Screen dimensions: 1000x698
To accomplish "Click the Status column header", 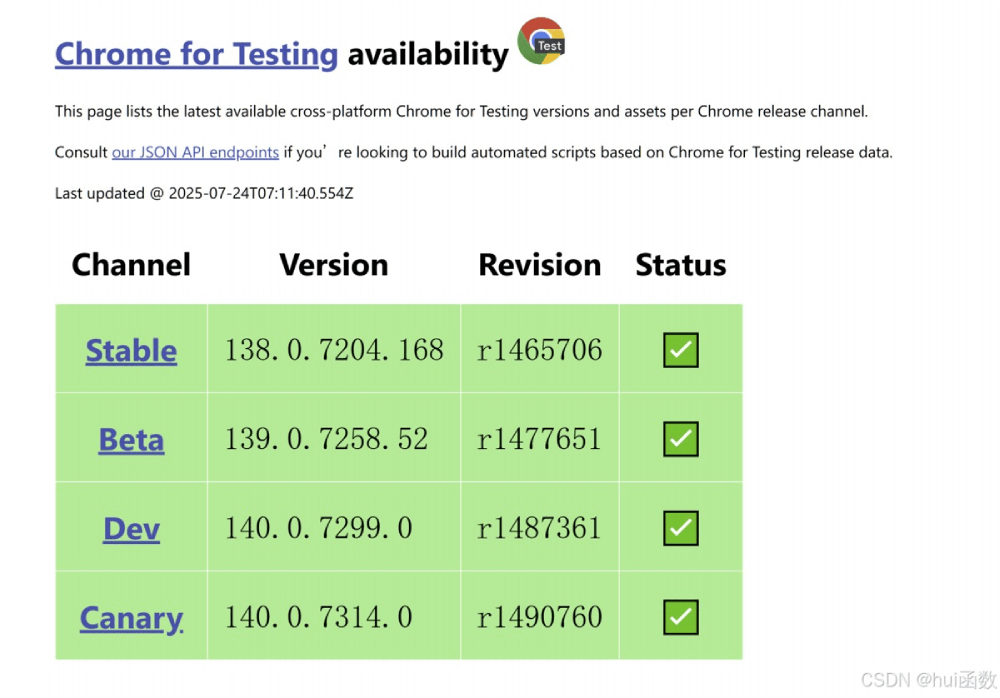I will tap(680, 265).
